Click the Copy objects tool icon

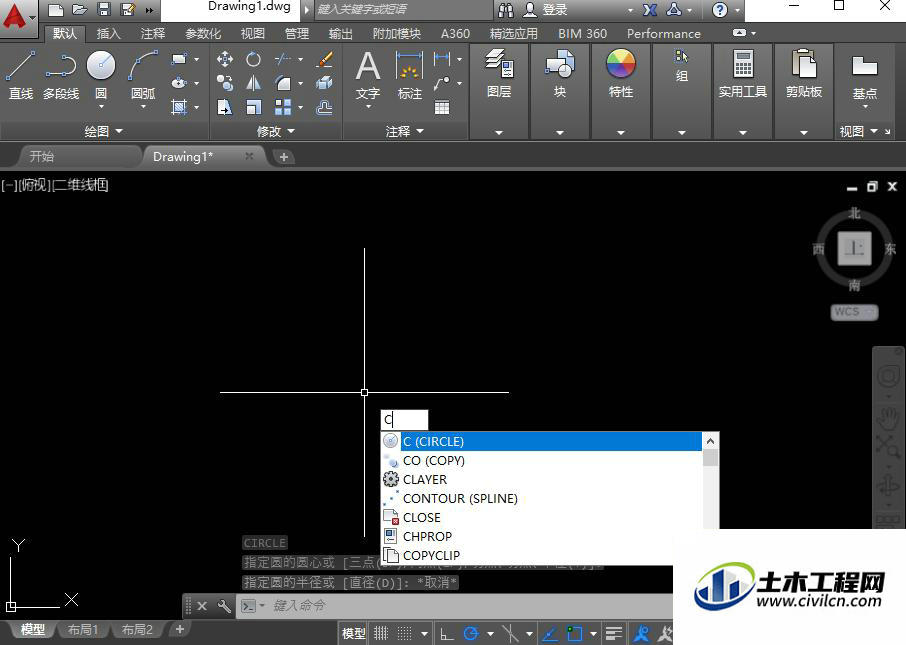(x=224, y=83)
